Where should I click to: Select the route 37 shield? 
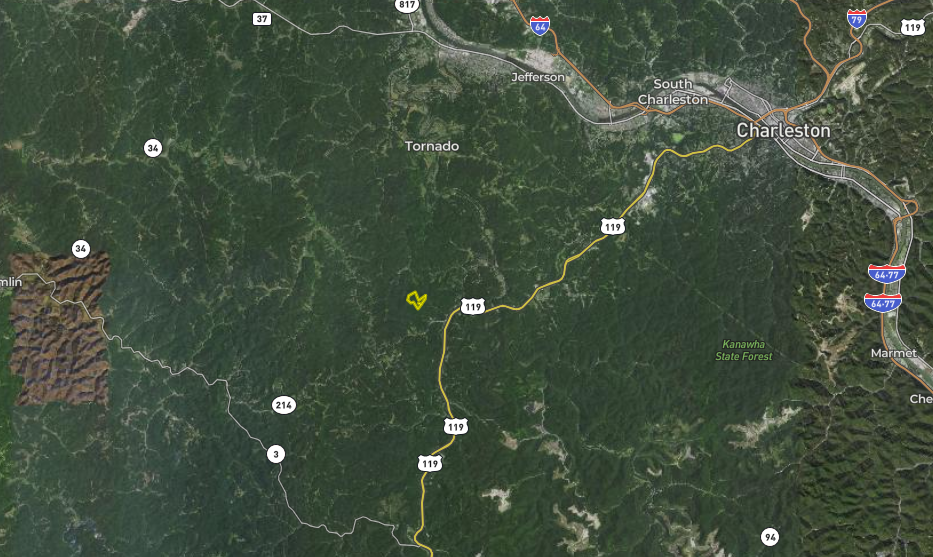pos(262,19)
